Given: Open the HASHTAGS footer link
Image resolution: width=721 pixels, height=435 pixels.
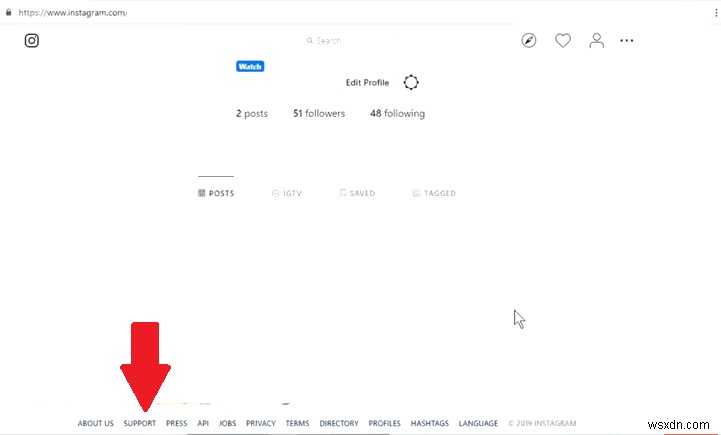Looking at the screenshot, I should 429,423.
